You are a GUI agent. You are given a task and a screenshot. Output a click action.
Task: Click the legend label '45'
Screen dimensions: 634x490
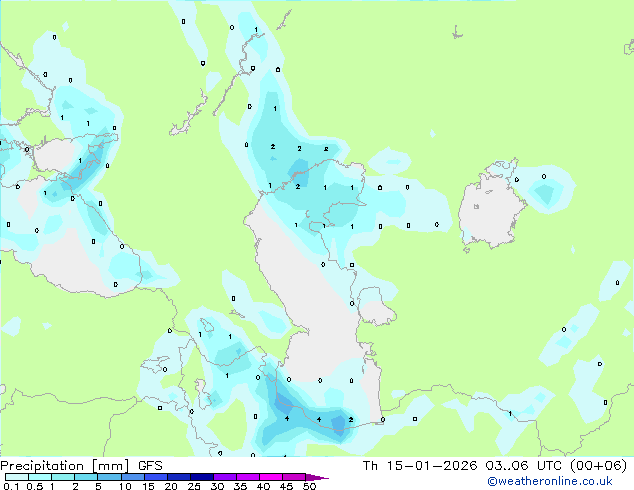(x=287, y=486)
